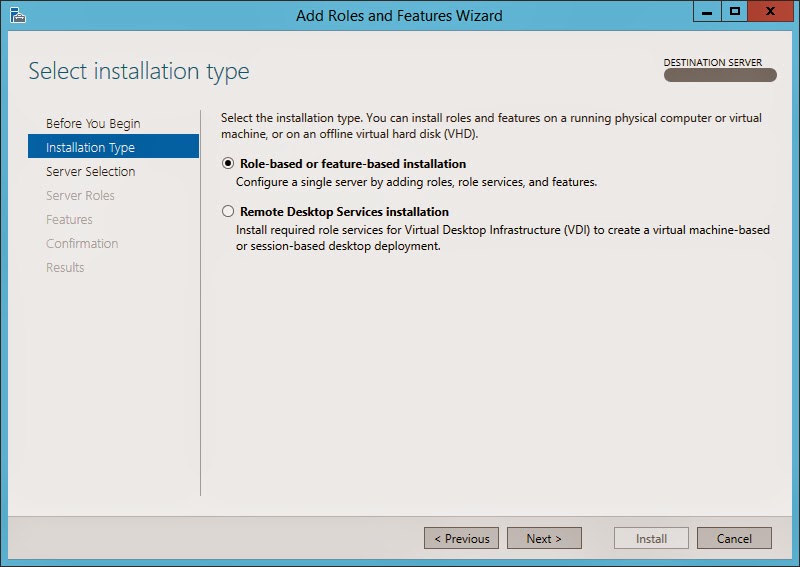
Task: Proceed with the Next button
Action: click(543, 538)
